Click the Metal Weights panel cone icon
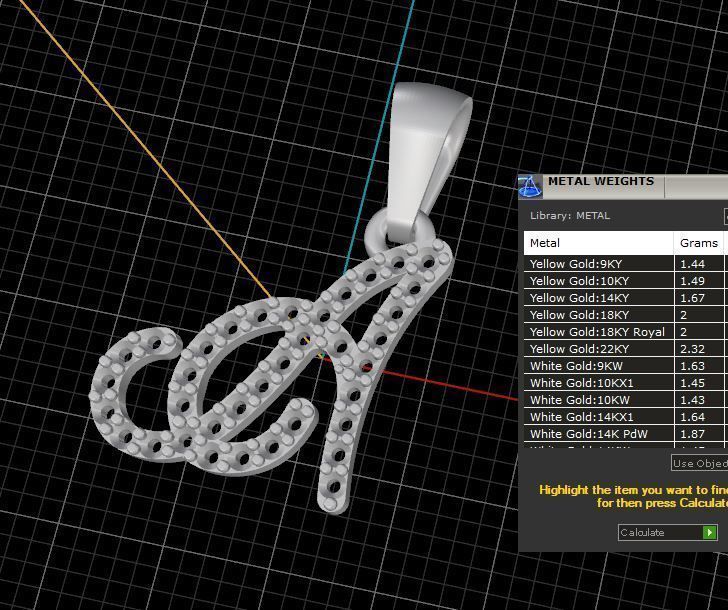This screenshot has height=610, width=728. [530, 186]
